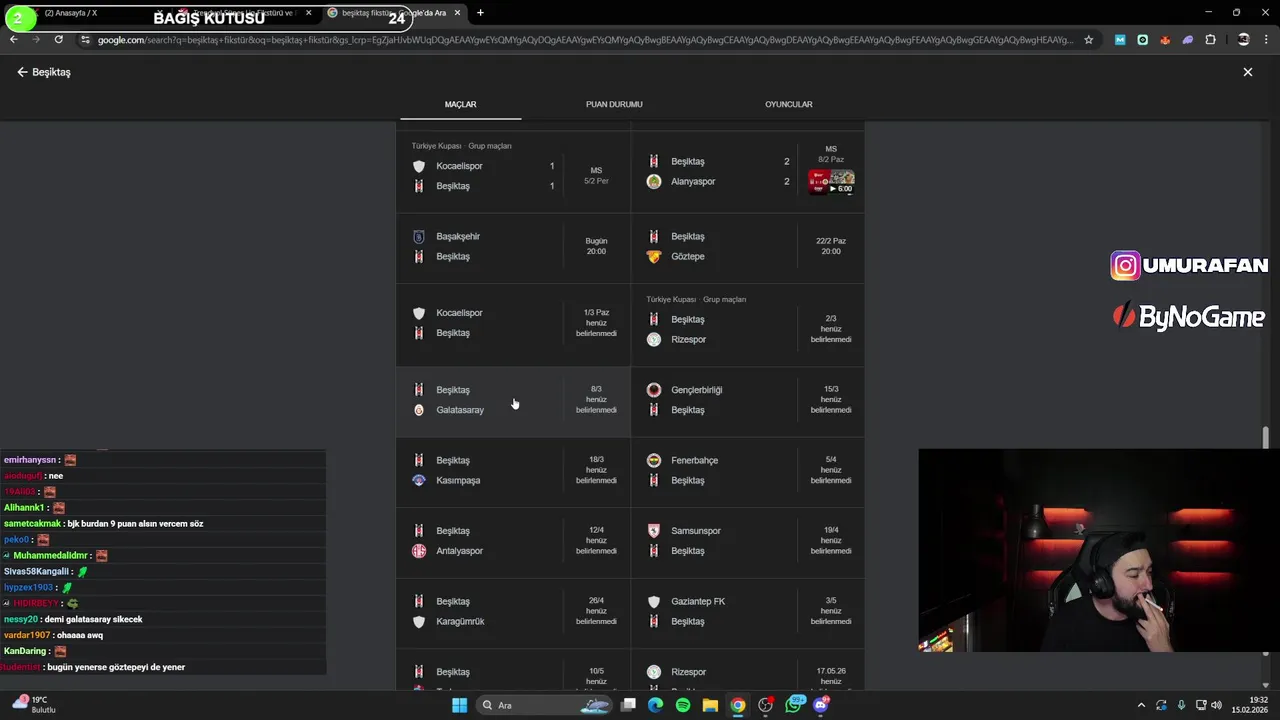Play the Beşiktaş-Alanyaspor highlights video thumbnail
The width and height of the screenshot is (1280, 720).
point(831,183)
